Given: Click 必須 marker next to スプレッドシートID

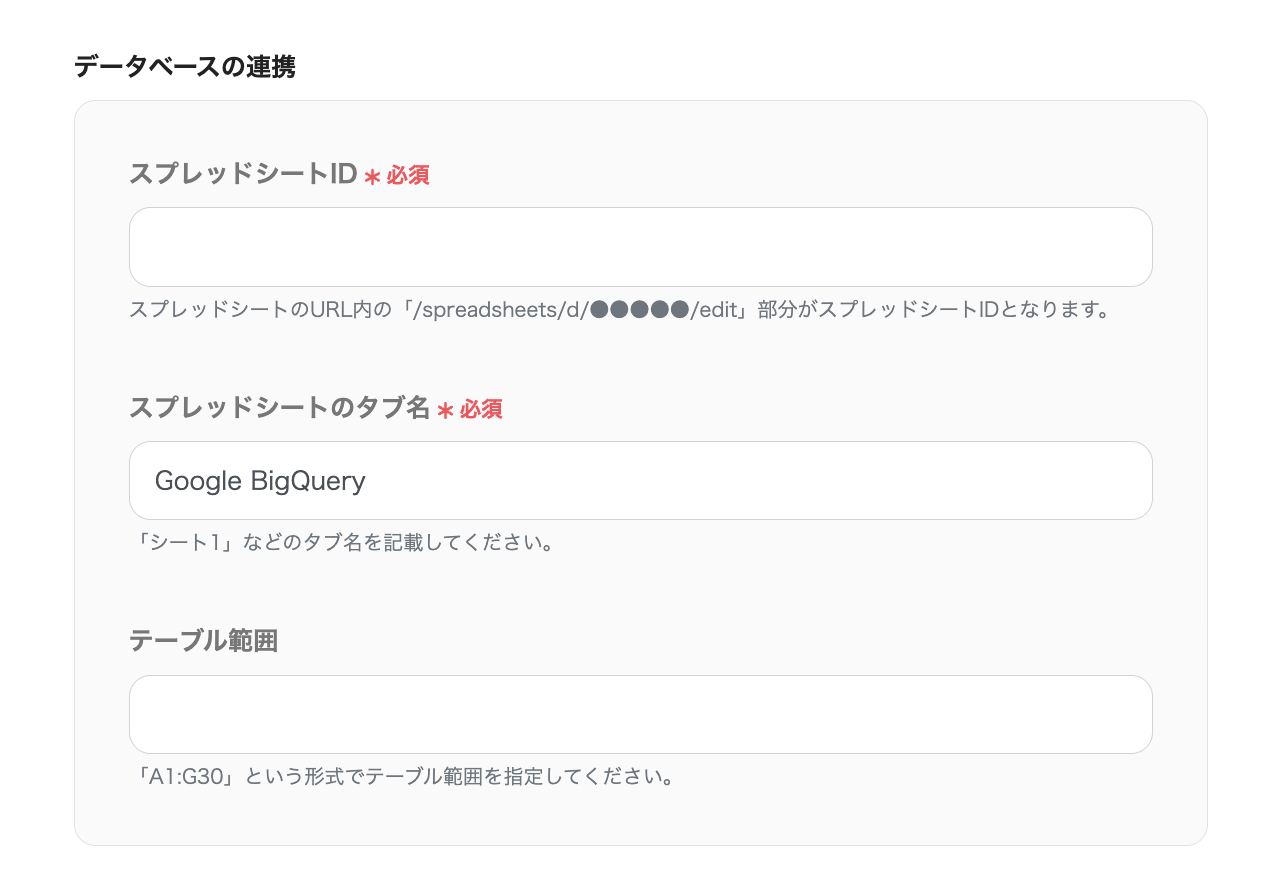Looking at the screenshot, I should (x=408, y=175).
